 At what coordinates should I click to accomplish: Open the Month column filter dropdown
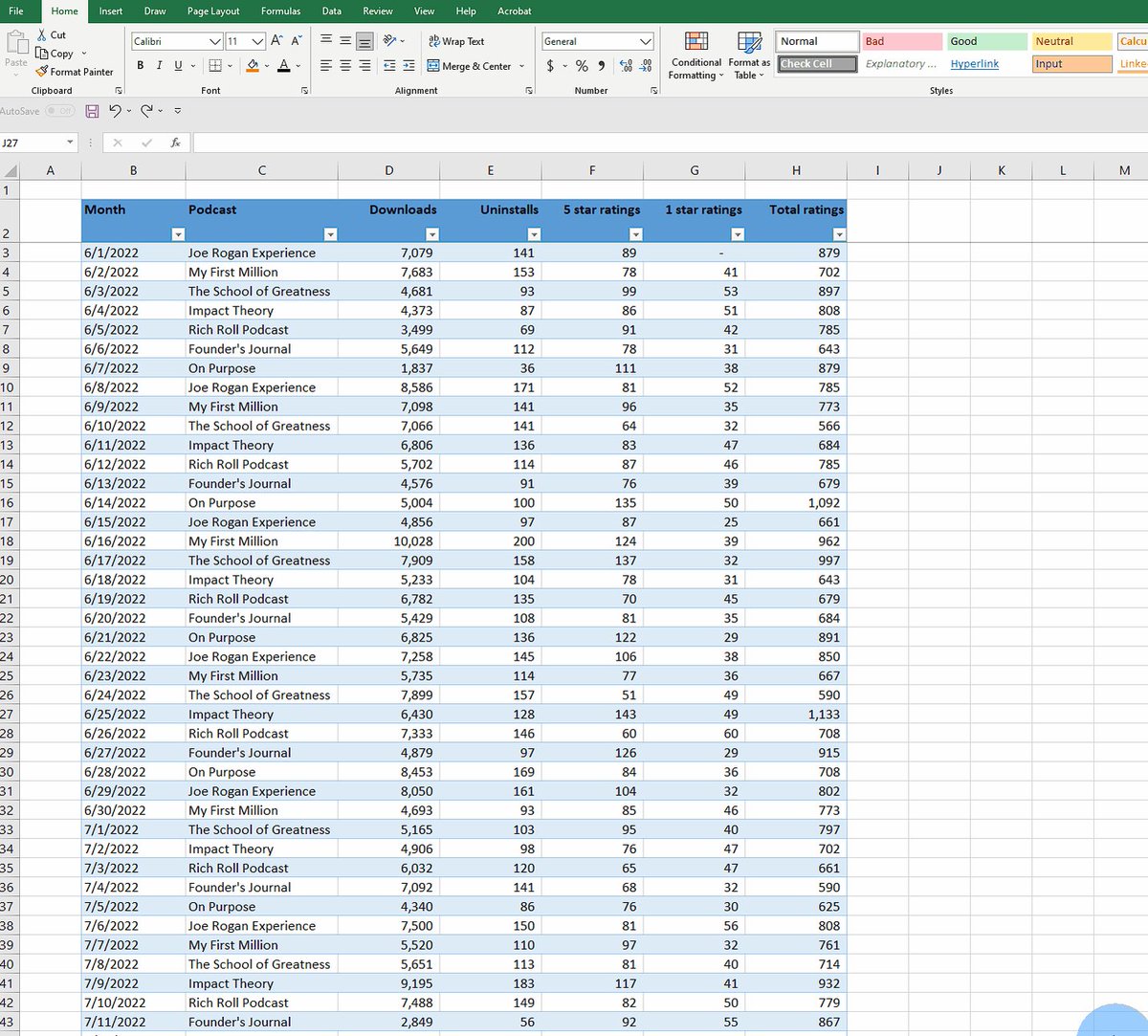pos(177,234)
